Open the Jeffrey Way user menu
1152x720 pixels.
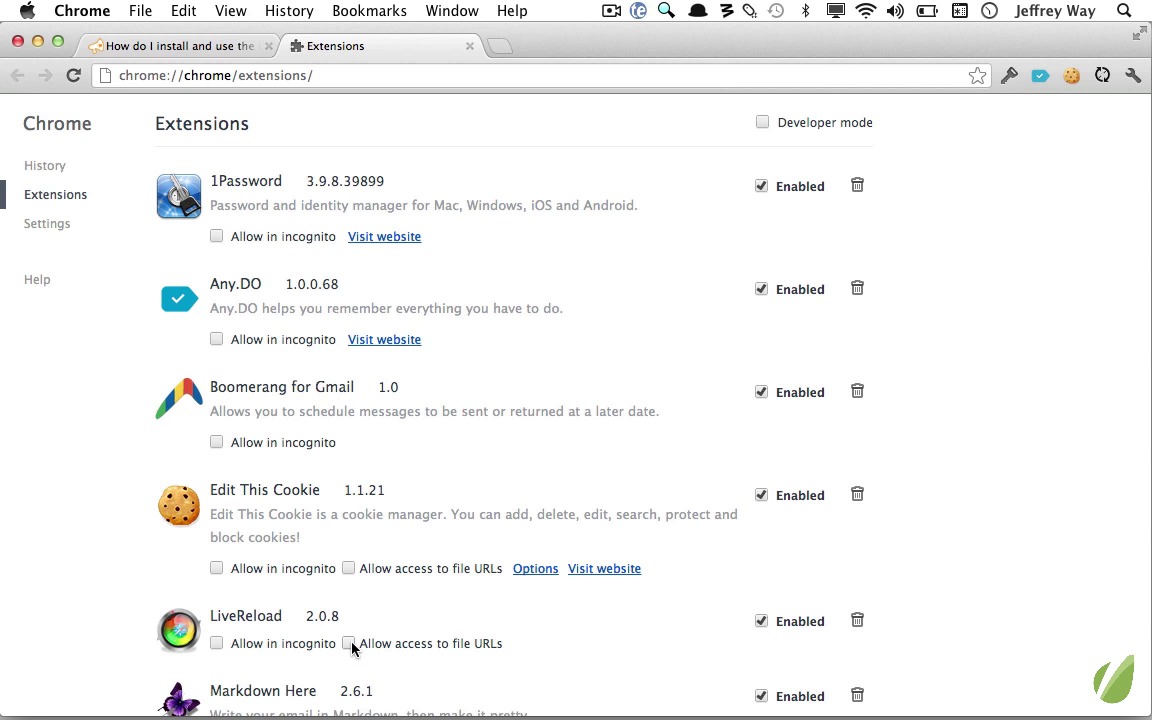1055,10
